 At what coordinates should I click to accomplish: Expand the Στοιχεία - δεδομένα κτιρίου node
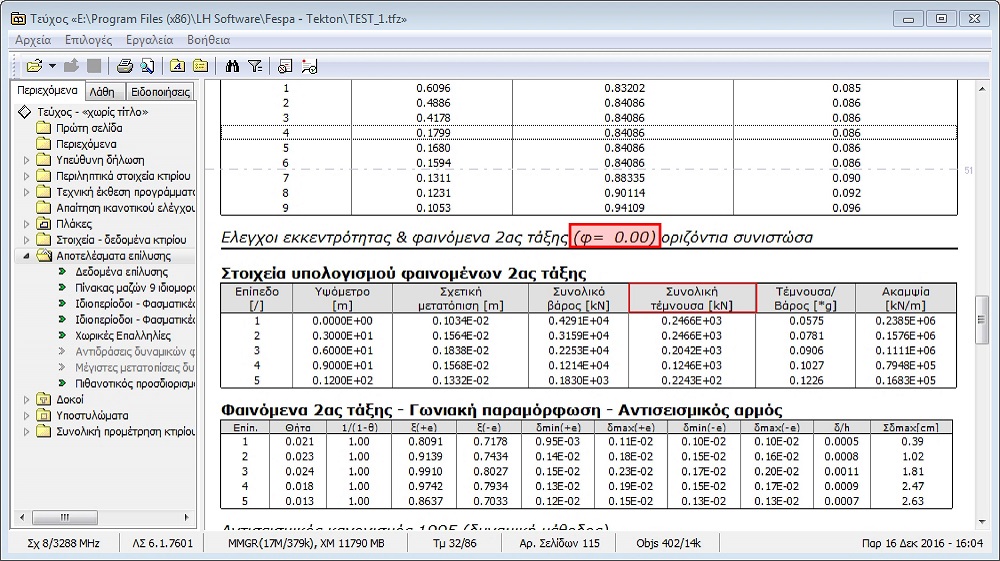pyautogui.click(x=26, y=240)
